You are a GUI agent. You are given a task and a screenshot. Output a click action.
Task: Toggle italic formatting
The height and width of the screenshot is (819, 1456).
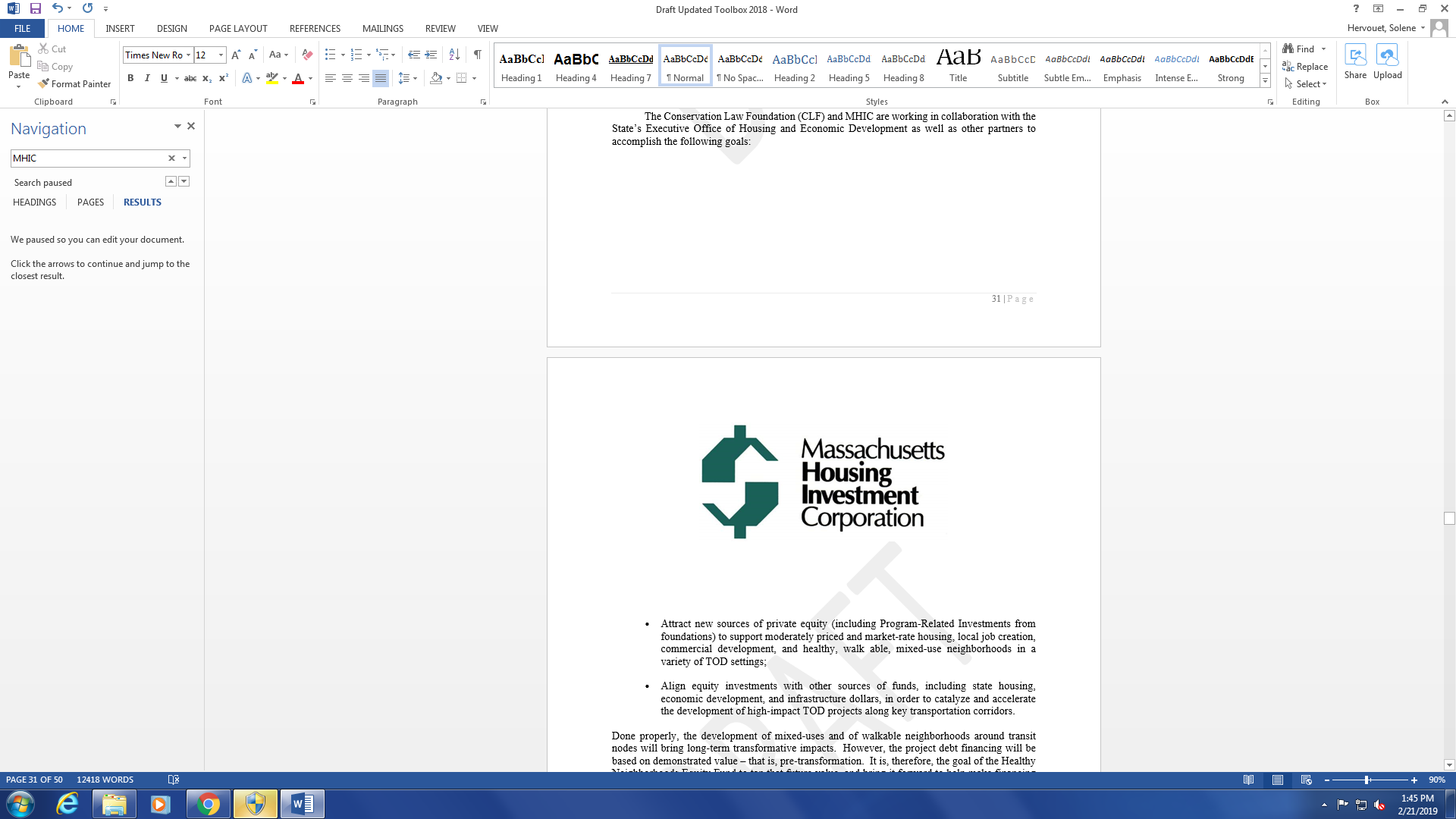[x=147, y=78]
